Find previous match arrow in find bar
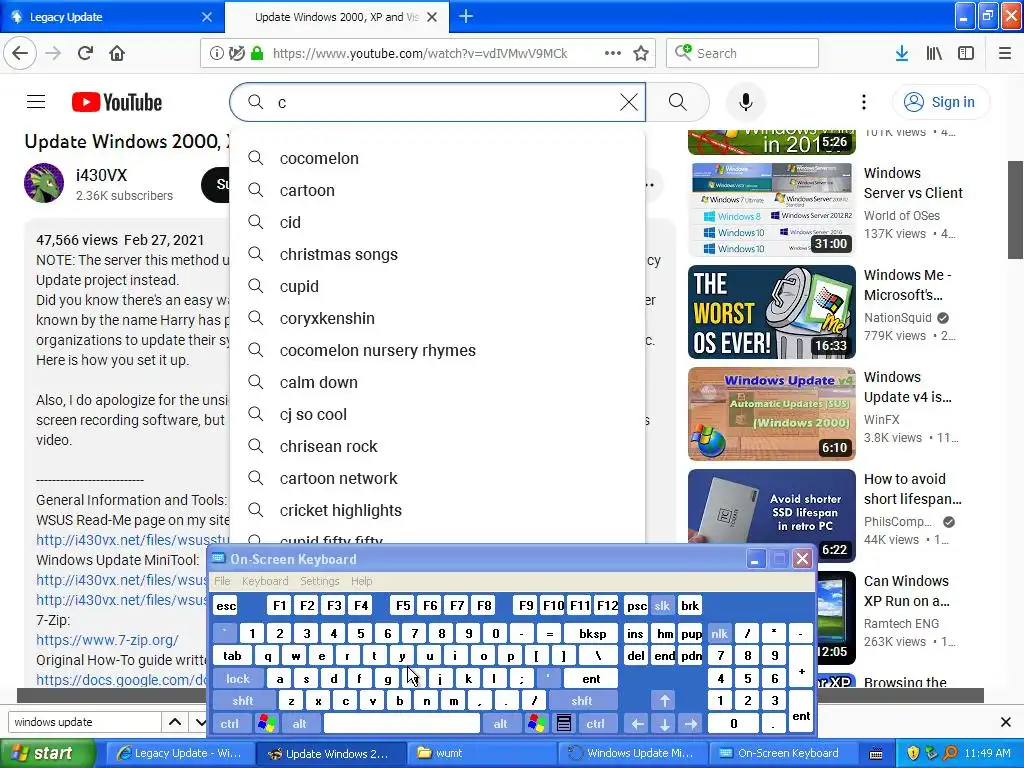Image resolution: width=1024 pixels, height=768 pixels. click(175, 722)
